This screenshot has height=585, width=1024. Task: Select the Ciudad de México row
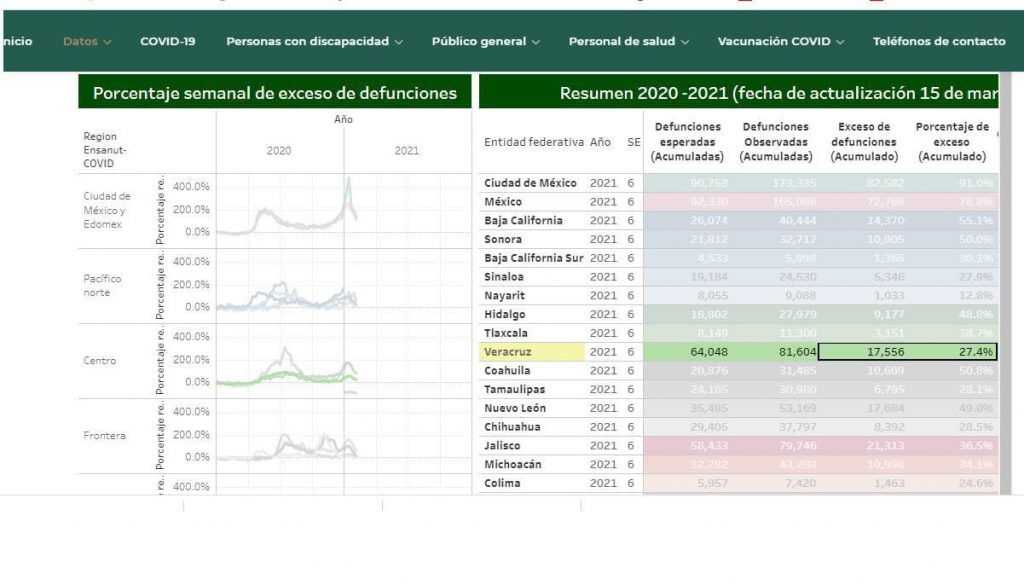pos(530,183)
